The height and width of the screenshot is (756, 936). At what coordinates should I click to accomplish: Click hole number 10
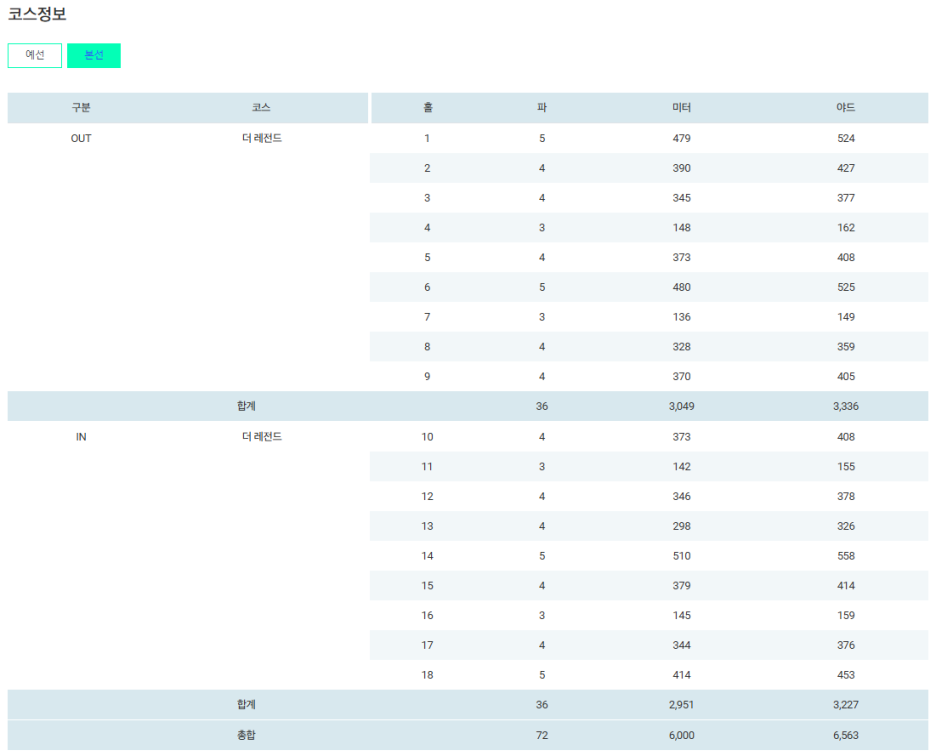427,437
